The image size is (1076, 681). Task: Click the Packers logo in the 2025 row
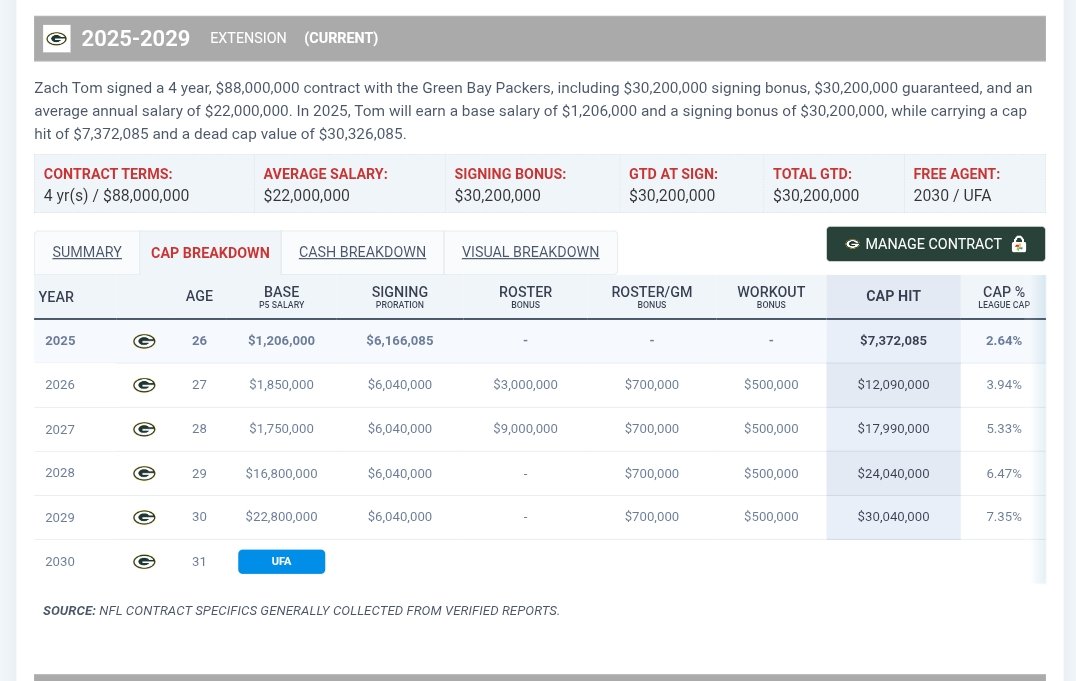pos(144,341)
